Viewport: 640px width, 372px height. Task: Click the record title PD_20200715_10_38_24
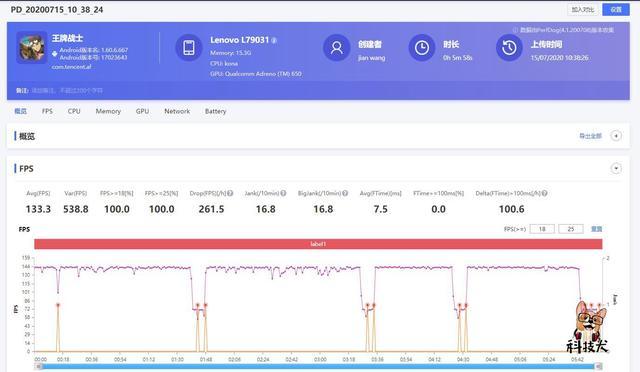[x=57, y=9]
